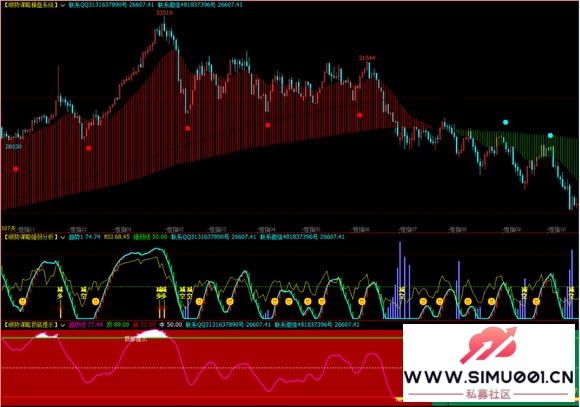Select the 恒指06 date axis marker
580x407 pixels.
[361, 230]
